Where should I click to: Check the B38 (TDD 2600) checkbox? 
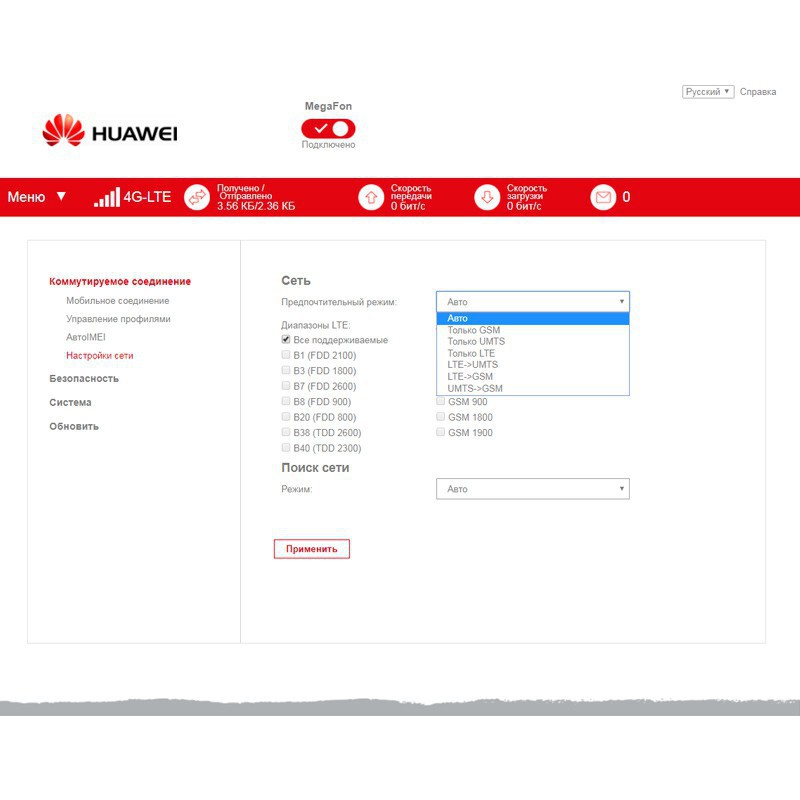tap(286, 433)
